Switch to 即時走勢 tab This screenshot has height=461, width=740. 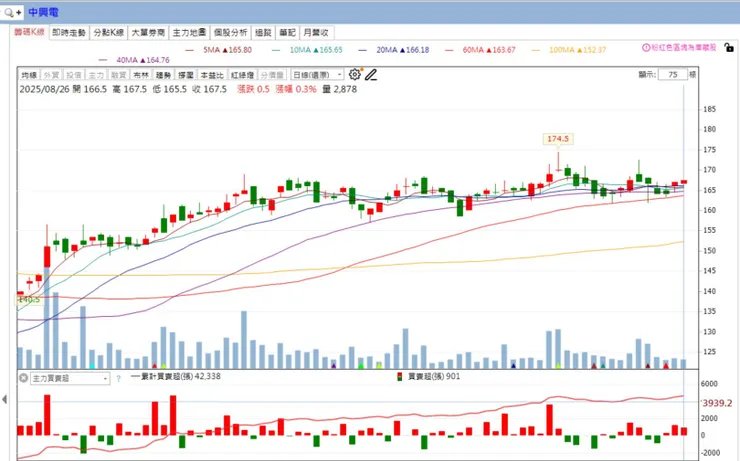tap(69, 33)
